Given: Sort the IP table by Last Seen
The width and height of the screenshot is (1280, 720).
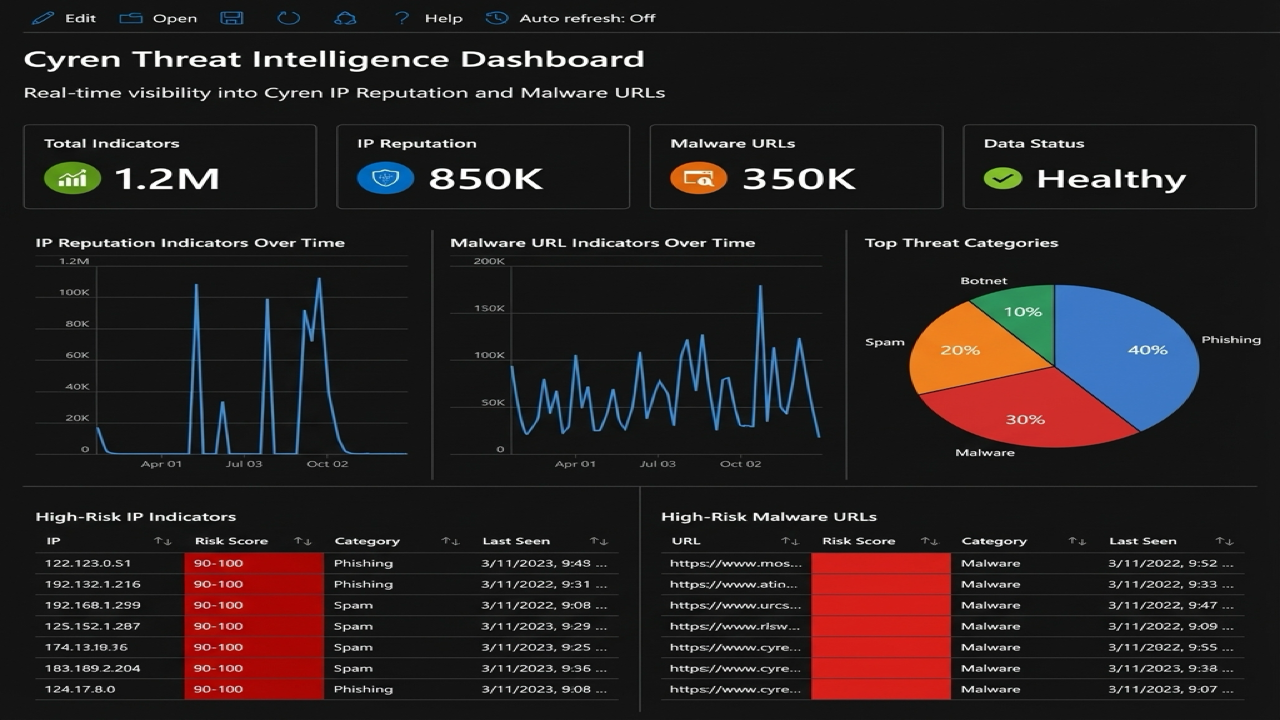Looking at the screenshot, I should (598, 541).
